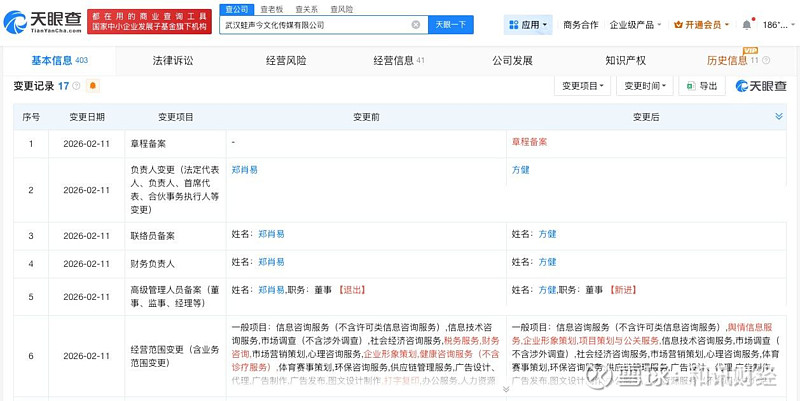This screenshot has width=800, height=401.
Task: Clear the search box with the X icon
Action: pyautogui.click(x=416, y=24)
